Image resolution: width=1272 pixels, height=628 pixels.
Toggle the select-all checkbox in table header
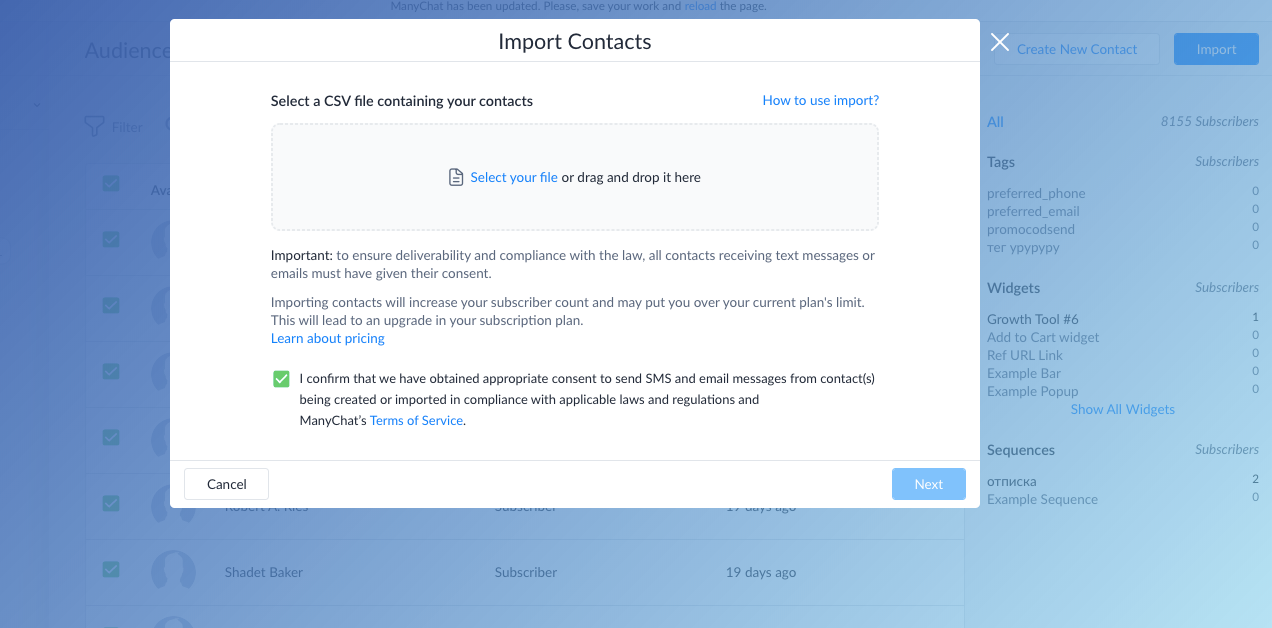(111, 183)
